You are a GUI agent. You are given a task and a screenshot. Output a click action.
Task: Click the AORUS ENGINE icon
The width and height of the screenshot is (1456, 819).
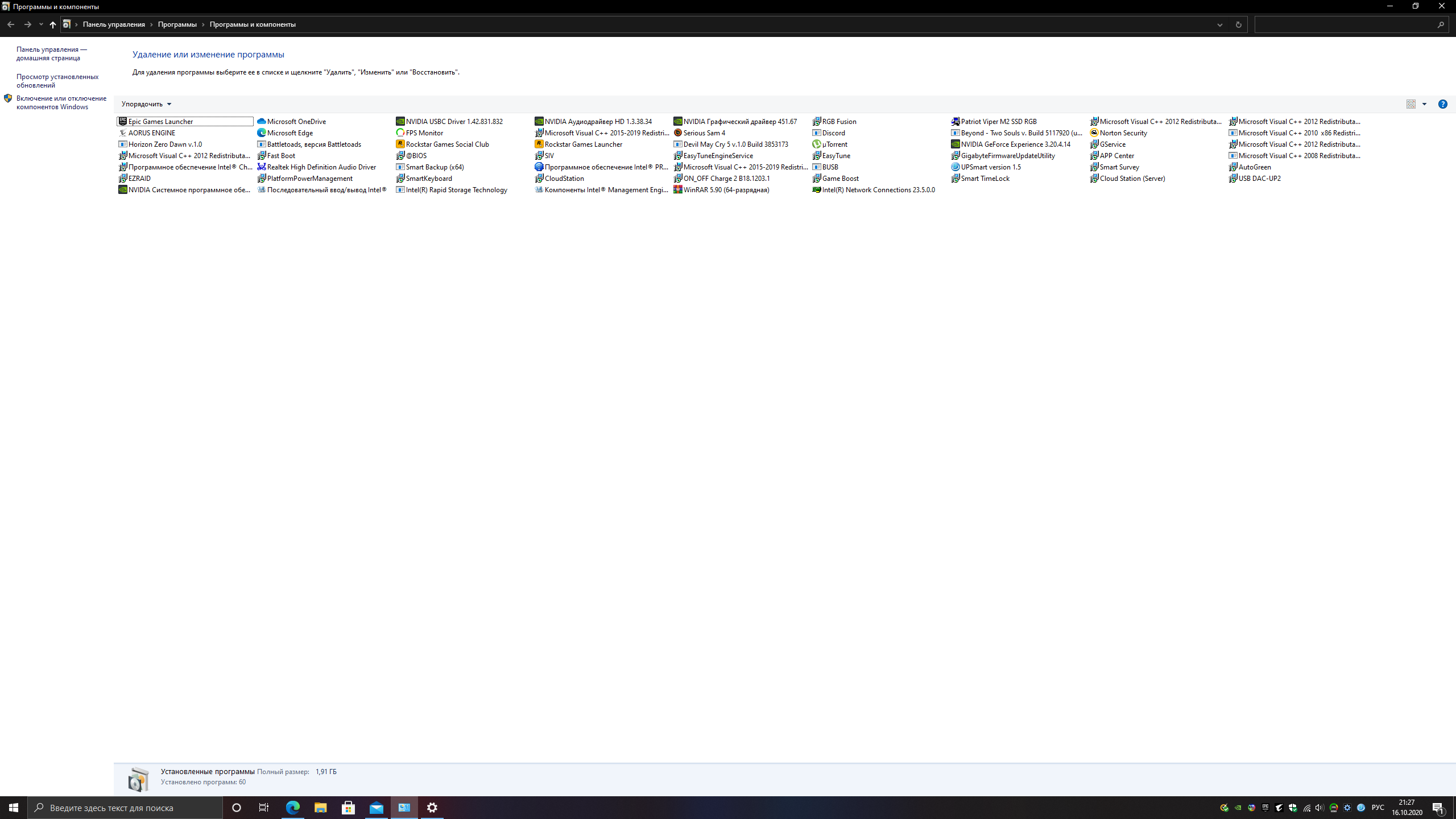click(122, 133)
